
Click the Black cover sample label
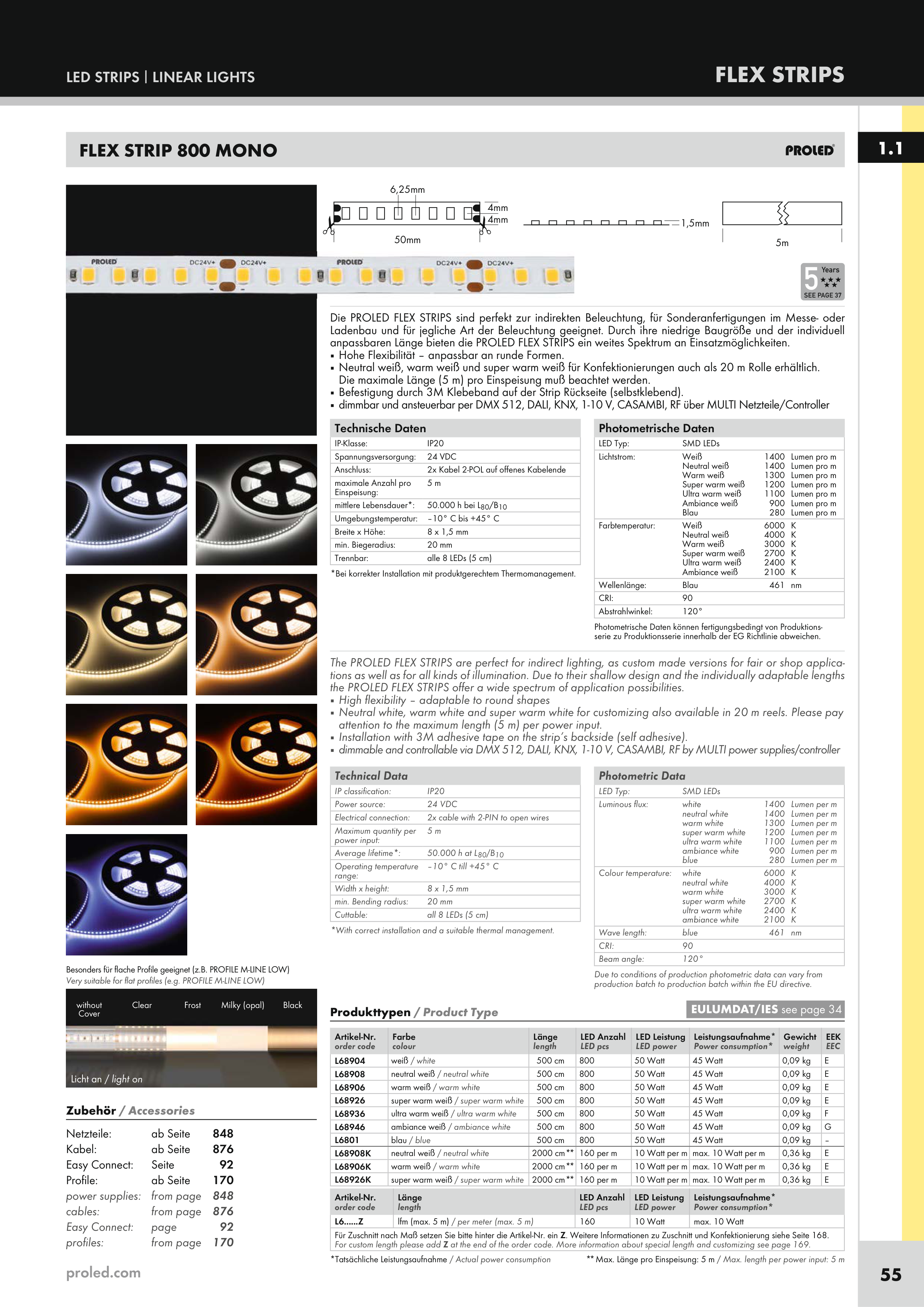(293, 1005)
